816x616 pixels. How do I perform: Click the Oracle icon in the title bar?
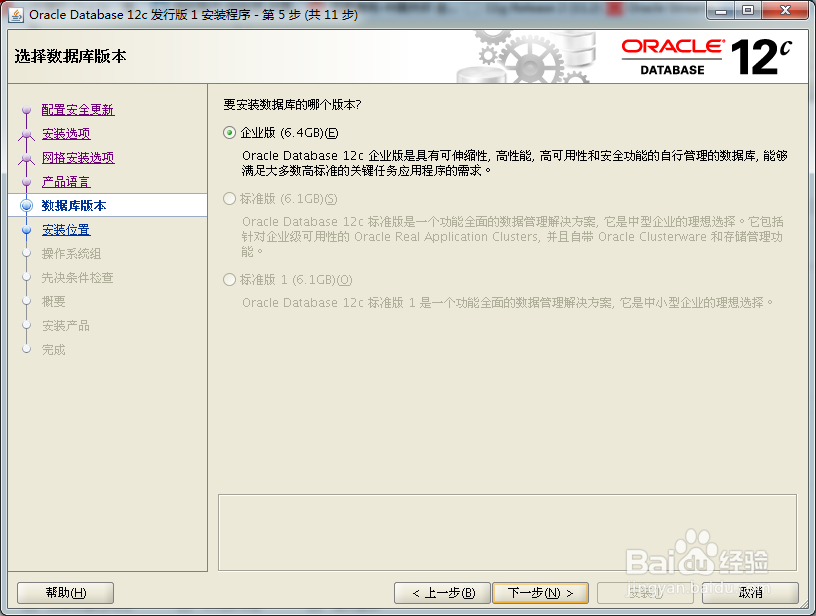point(14,13)
